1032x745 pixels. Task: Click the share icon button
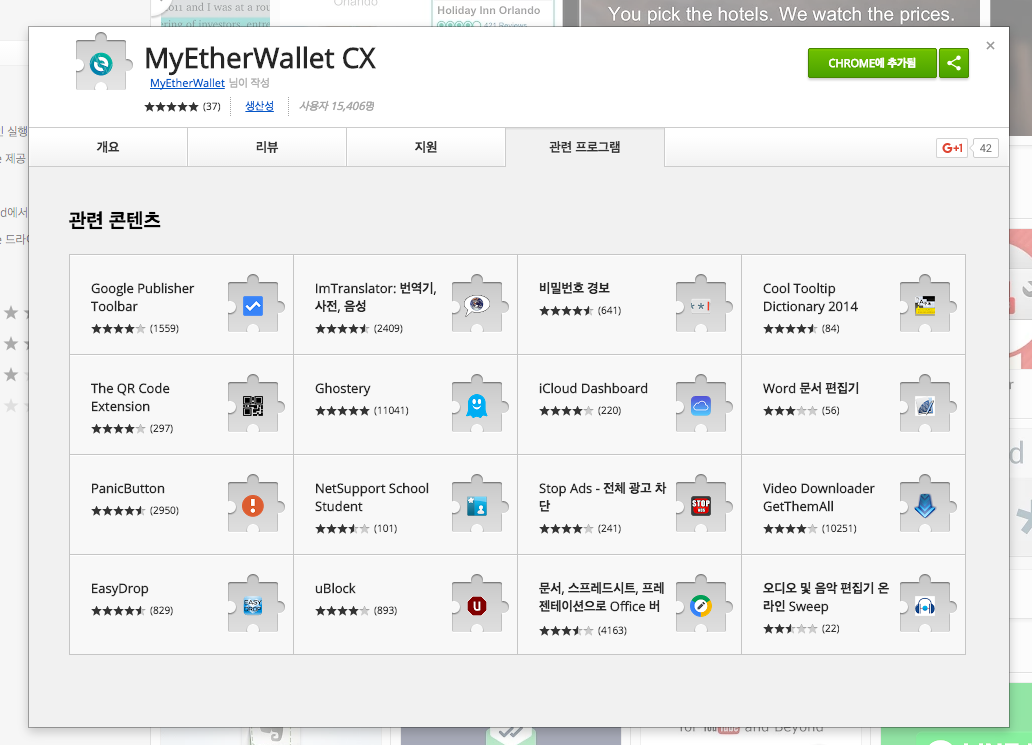point(954,63)
